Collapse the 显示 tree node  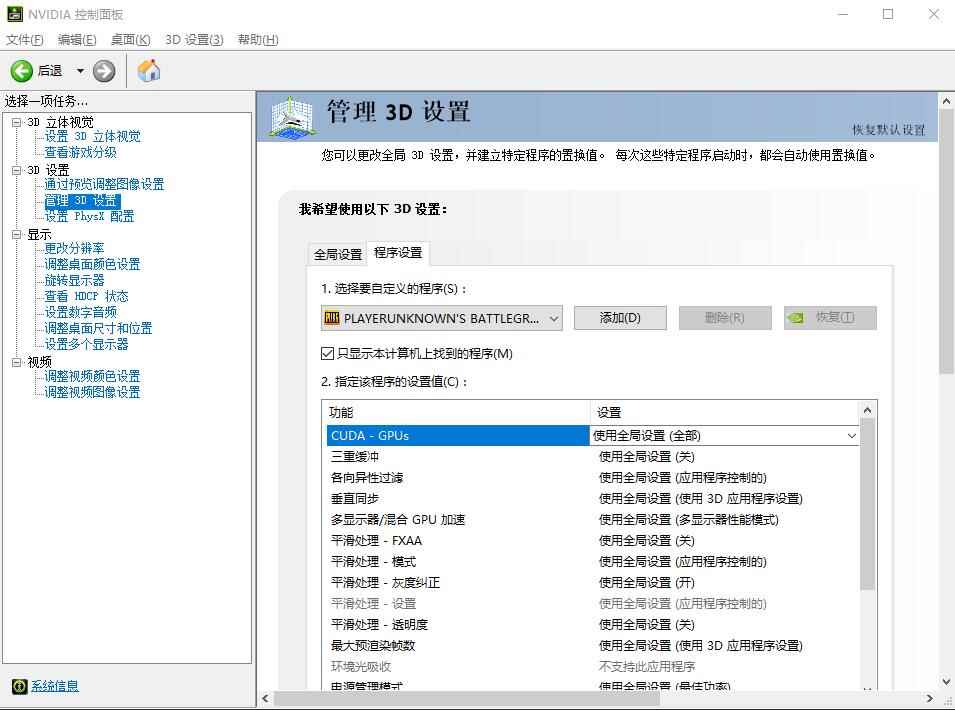tap(16, 234)
